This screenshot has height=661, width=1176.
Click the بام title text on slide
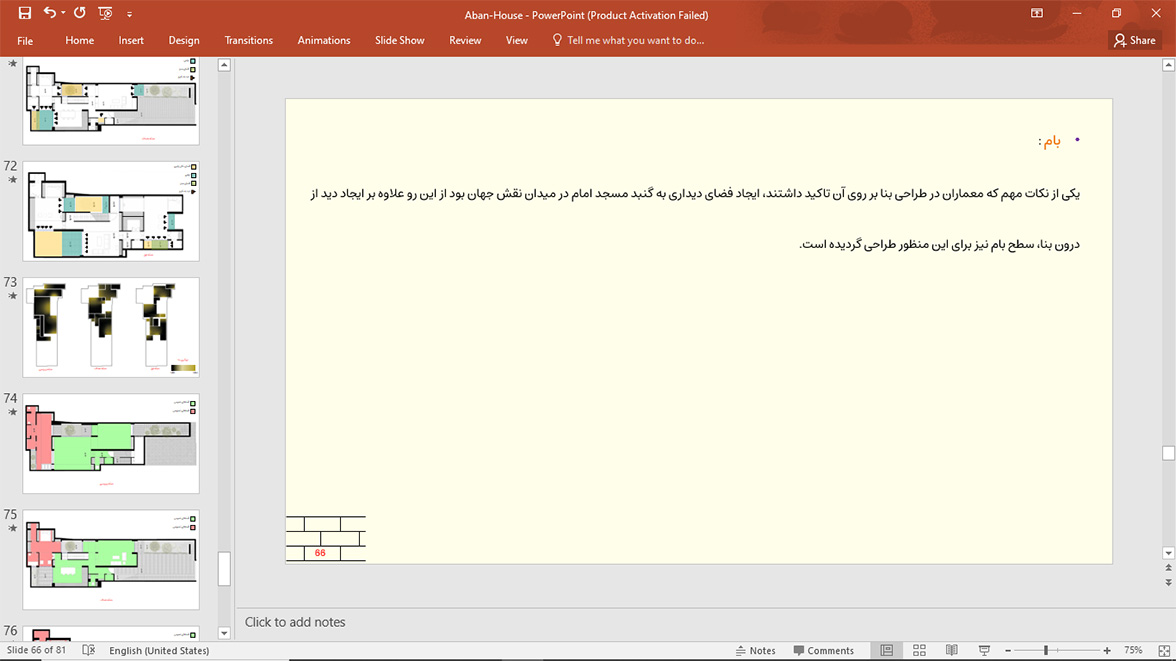click(x=1053, y=141)
